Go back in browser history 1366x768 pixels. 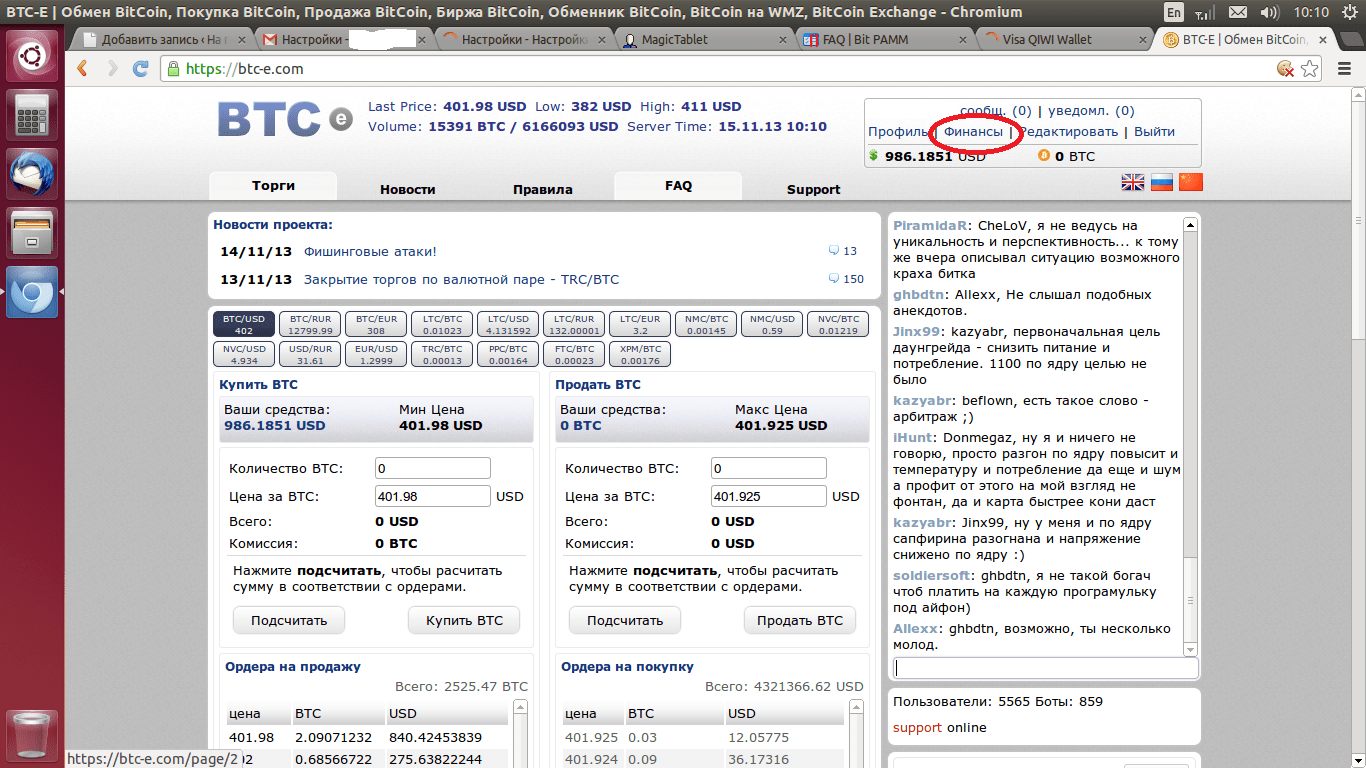pos(83,69)
